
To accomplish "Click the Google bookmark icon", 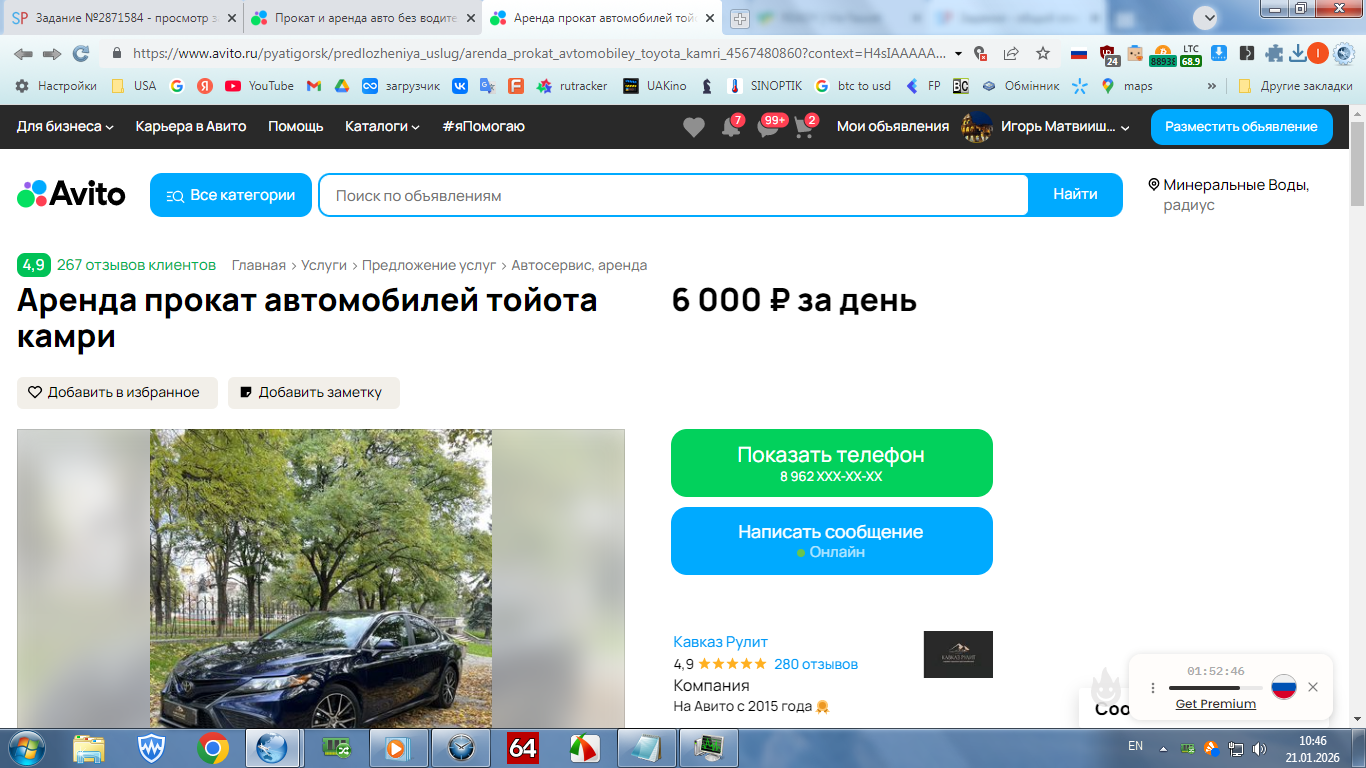I will (x=177, y=86).
